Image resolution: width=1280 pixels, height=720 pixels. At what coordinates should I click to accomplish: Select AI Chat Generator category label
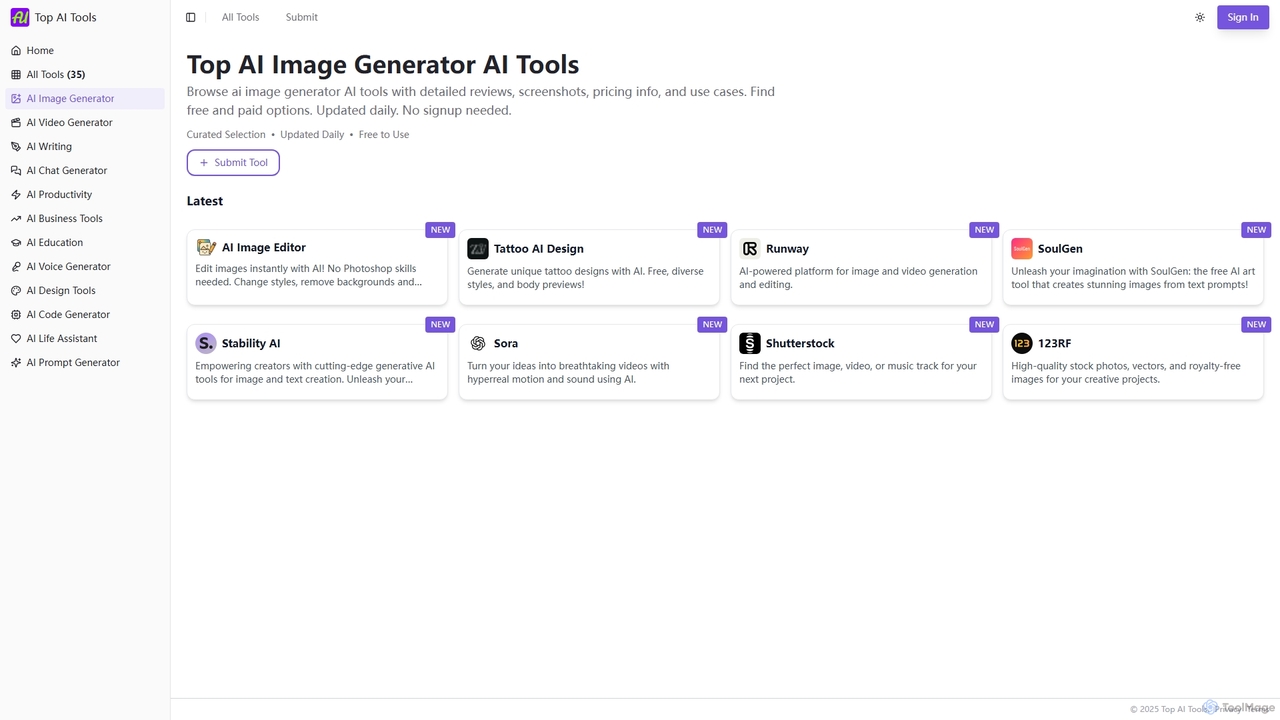point(67,170)
